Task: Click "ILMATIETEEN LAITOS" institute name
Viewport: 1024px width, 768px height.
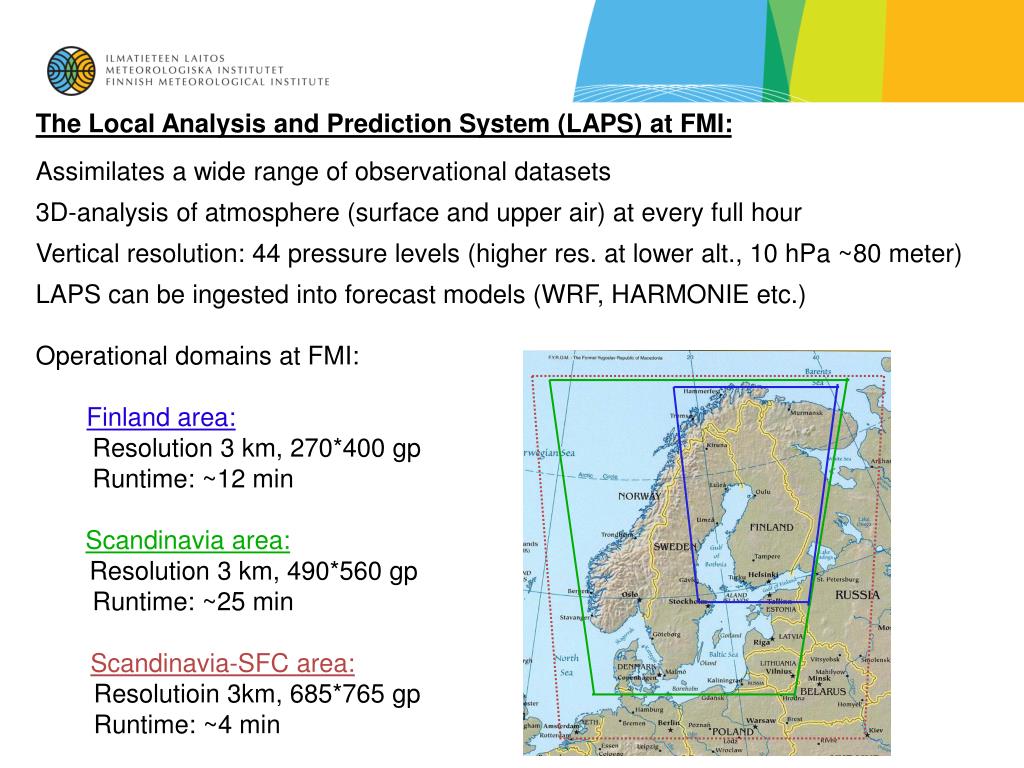Action: tap(165, 59)
